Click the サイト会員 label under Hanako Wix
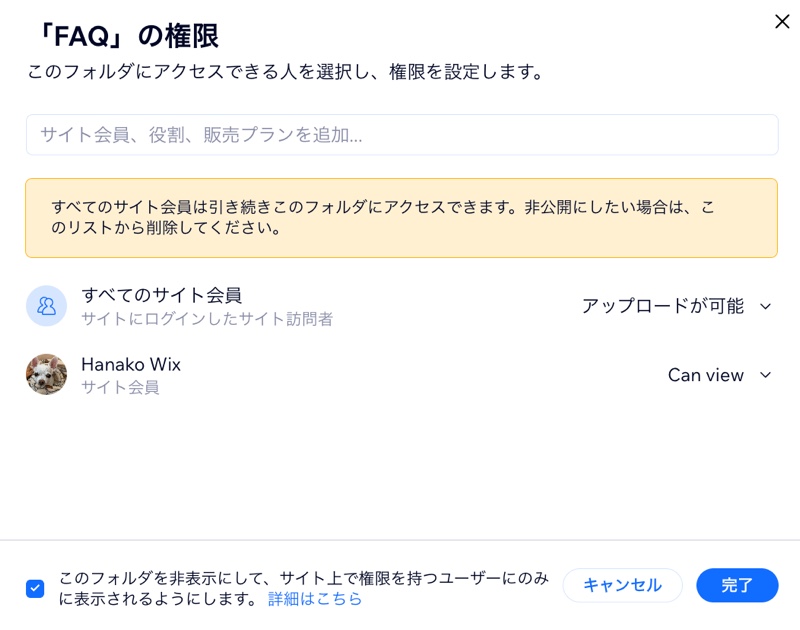The height and width of the screenshot is (630, 800). coord(120,387)
